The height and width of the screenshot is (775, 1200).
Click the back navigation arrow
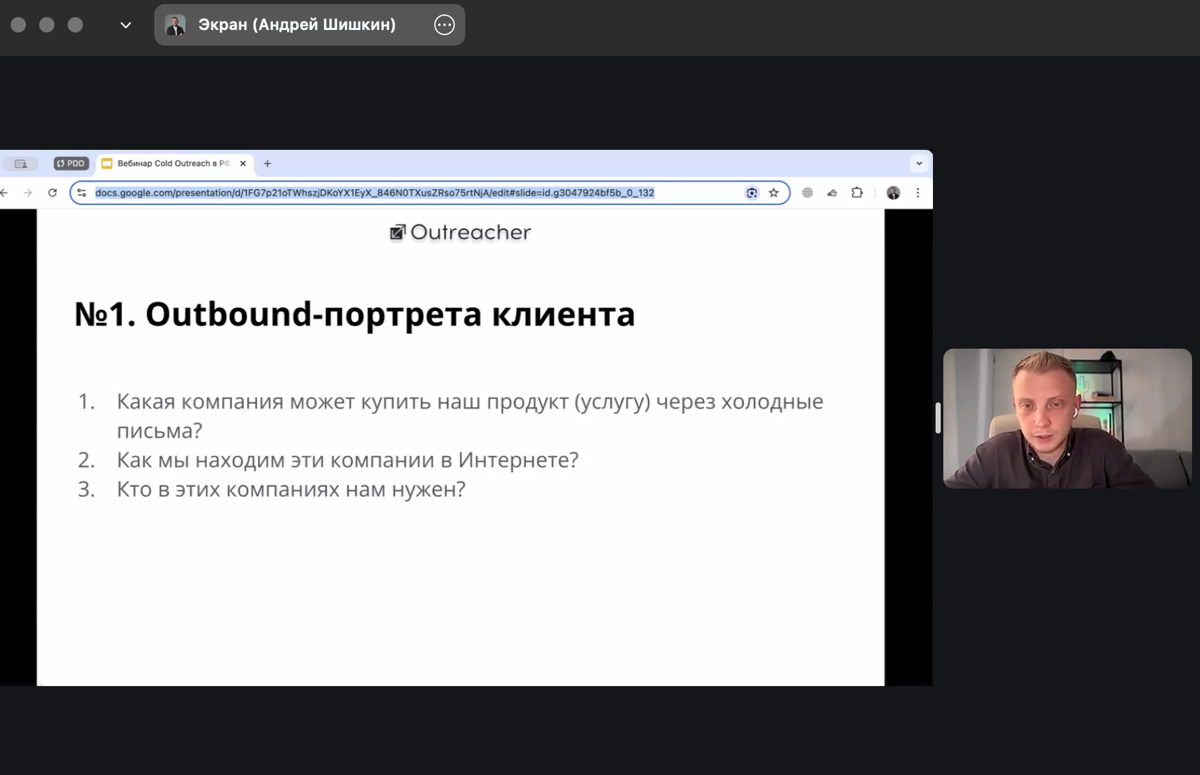coord(6,192)
